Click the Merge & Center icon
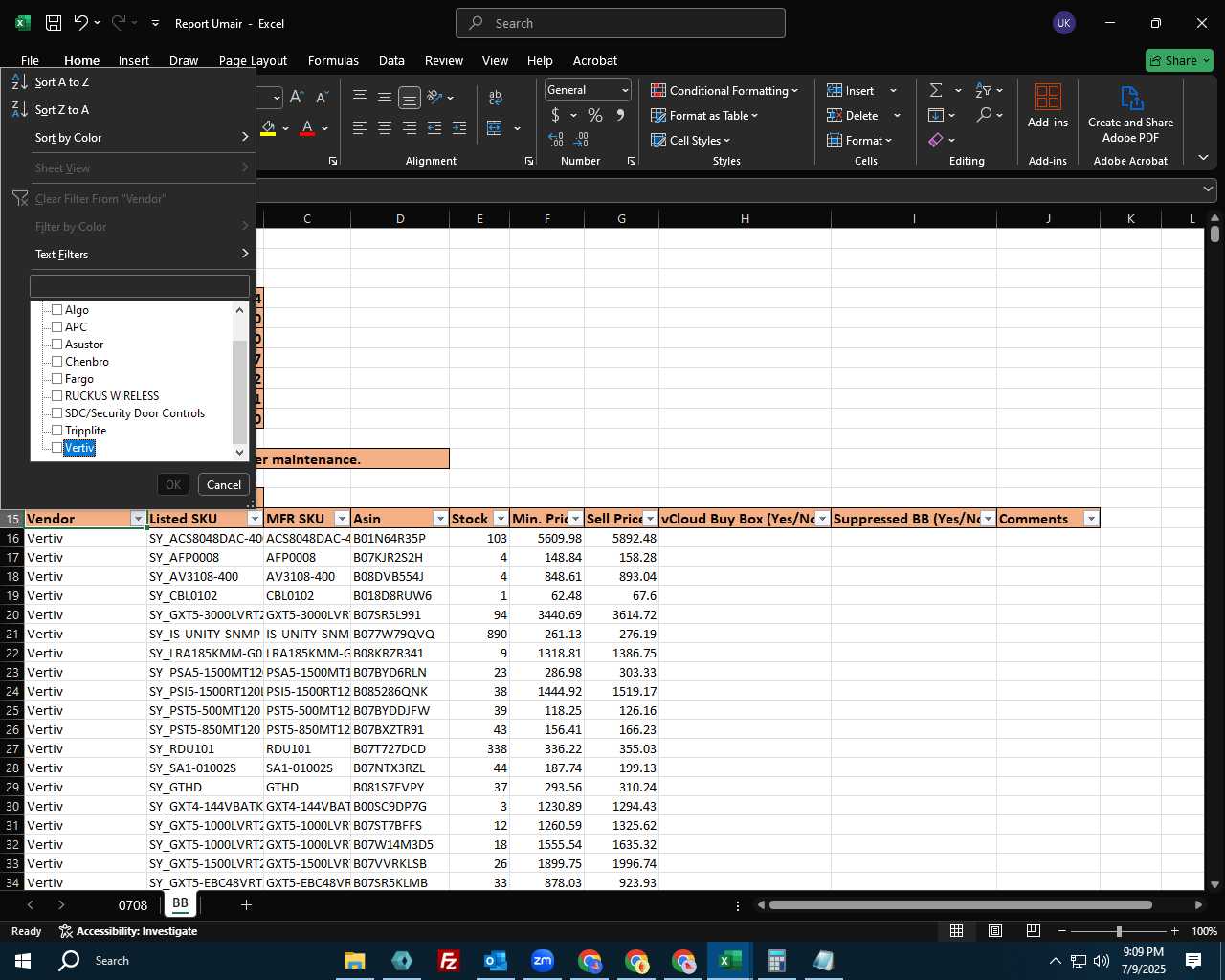This screenshot has width=1225, height=980. click(495, 128)
